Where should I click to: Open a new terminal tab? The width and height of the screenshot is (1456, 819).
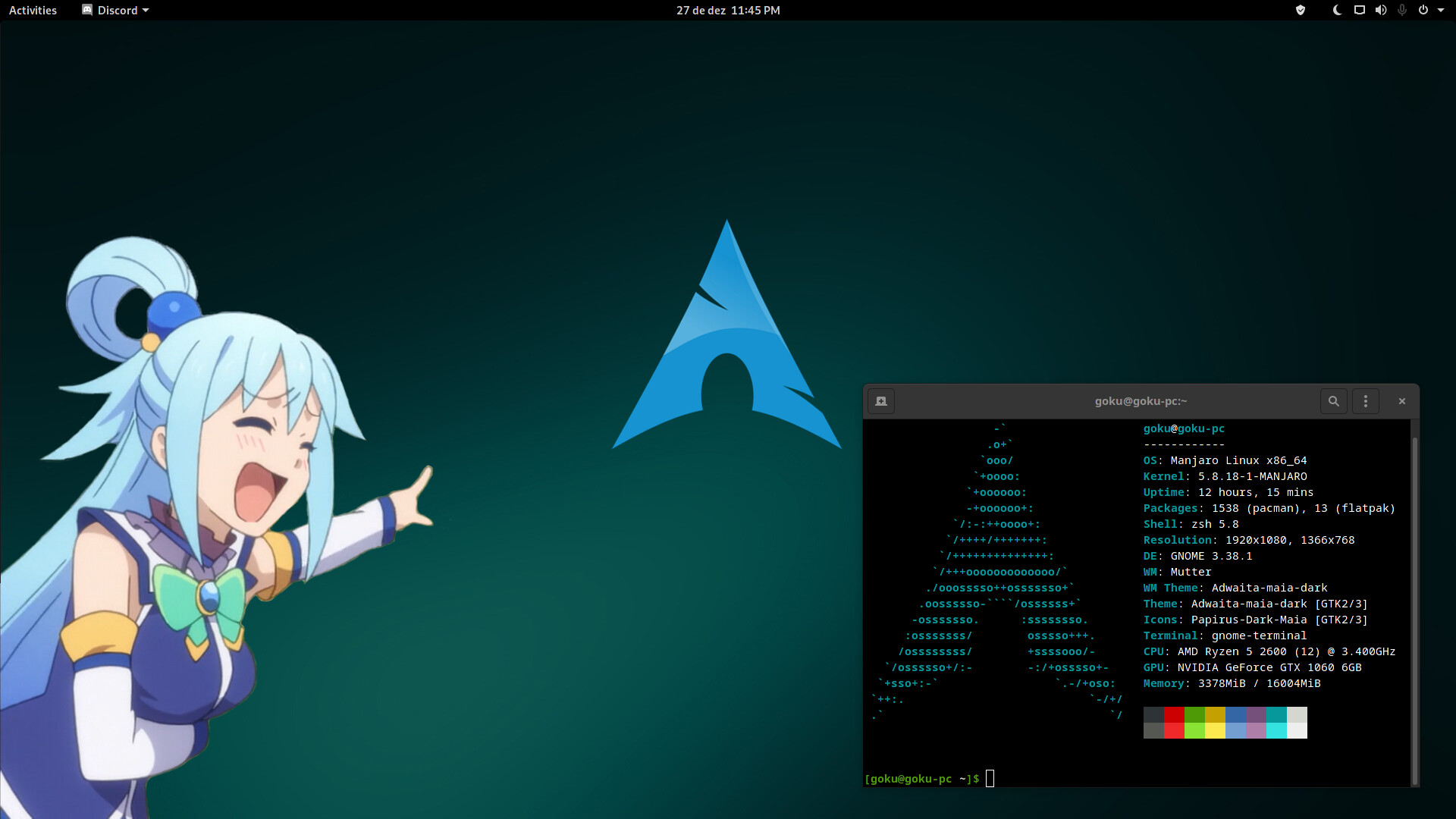point(881,401)
